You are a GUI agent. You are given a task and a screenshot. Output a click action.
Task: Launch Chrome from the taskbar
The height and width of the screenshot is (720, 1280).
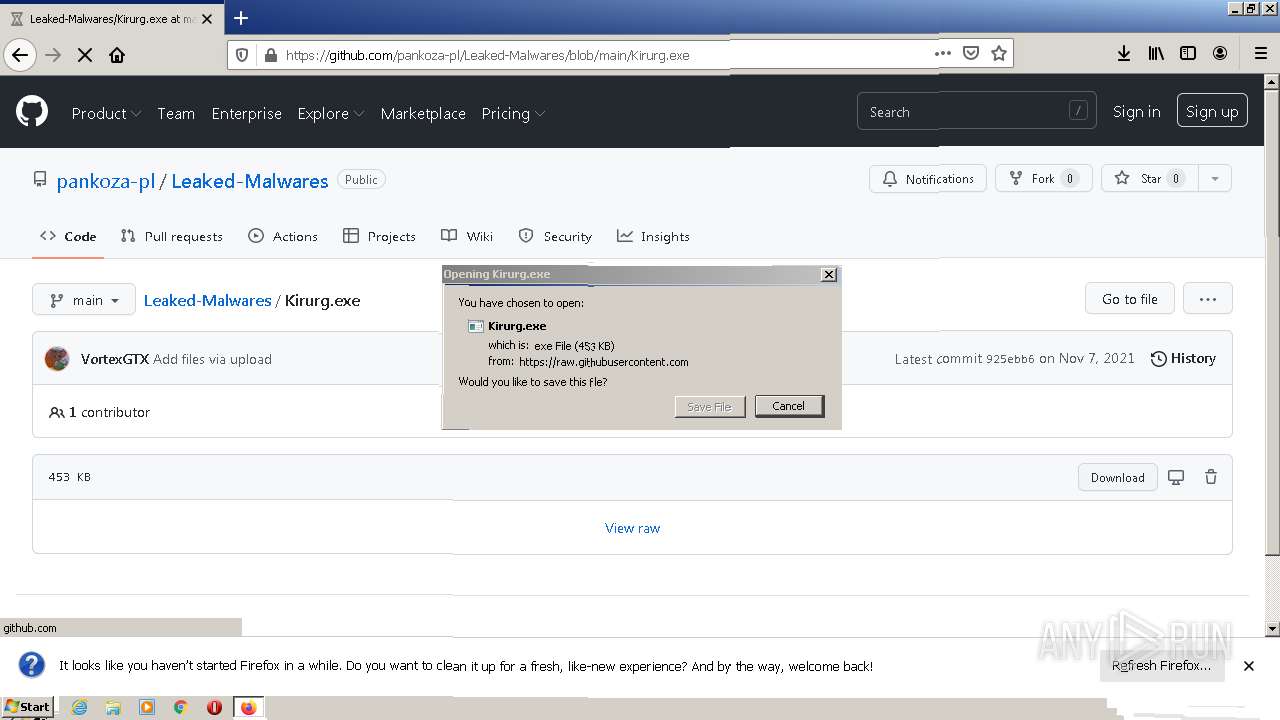(x=181, y=707)
